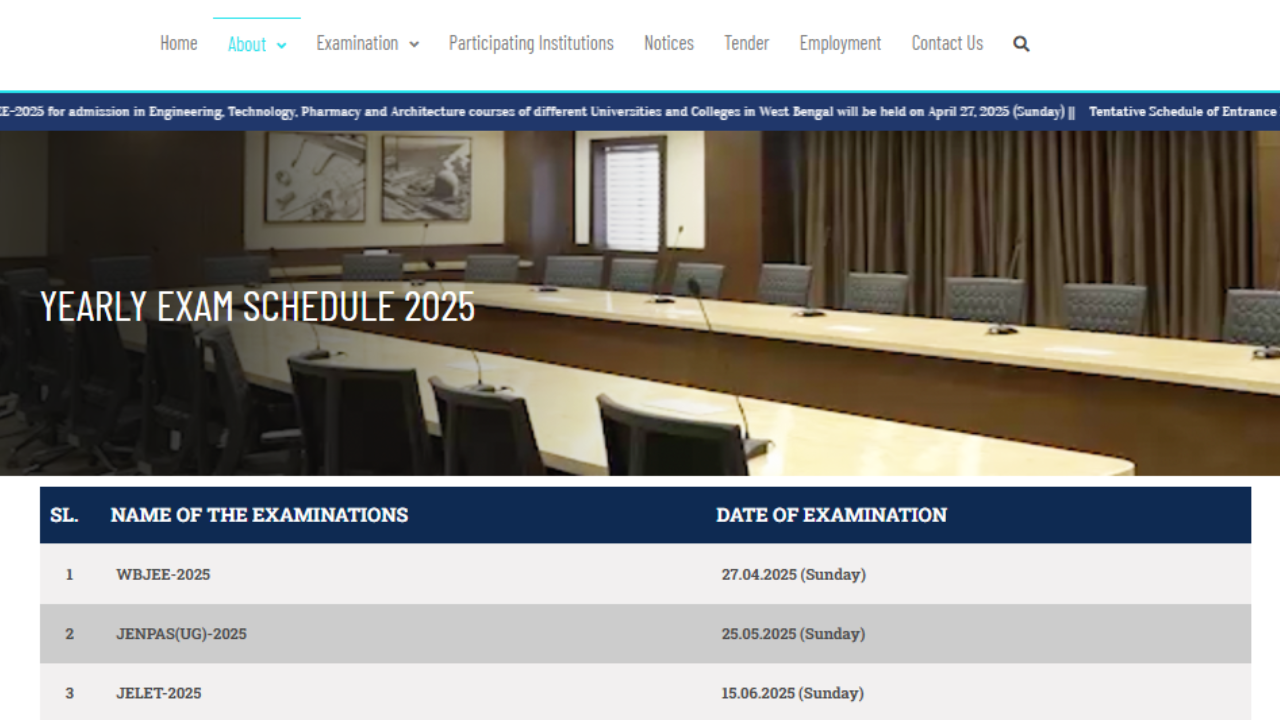The height and width of the screenshot is (720, 1280).
Task: Open Participating Institutions page
Action: pos(531,43)
